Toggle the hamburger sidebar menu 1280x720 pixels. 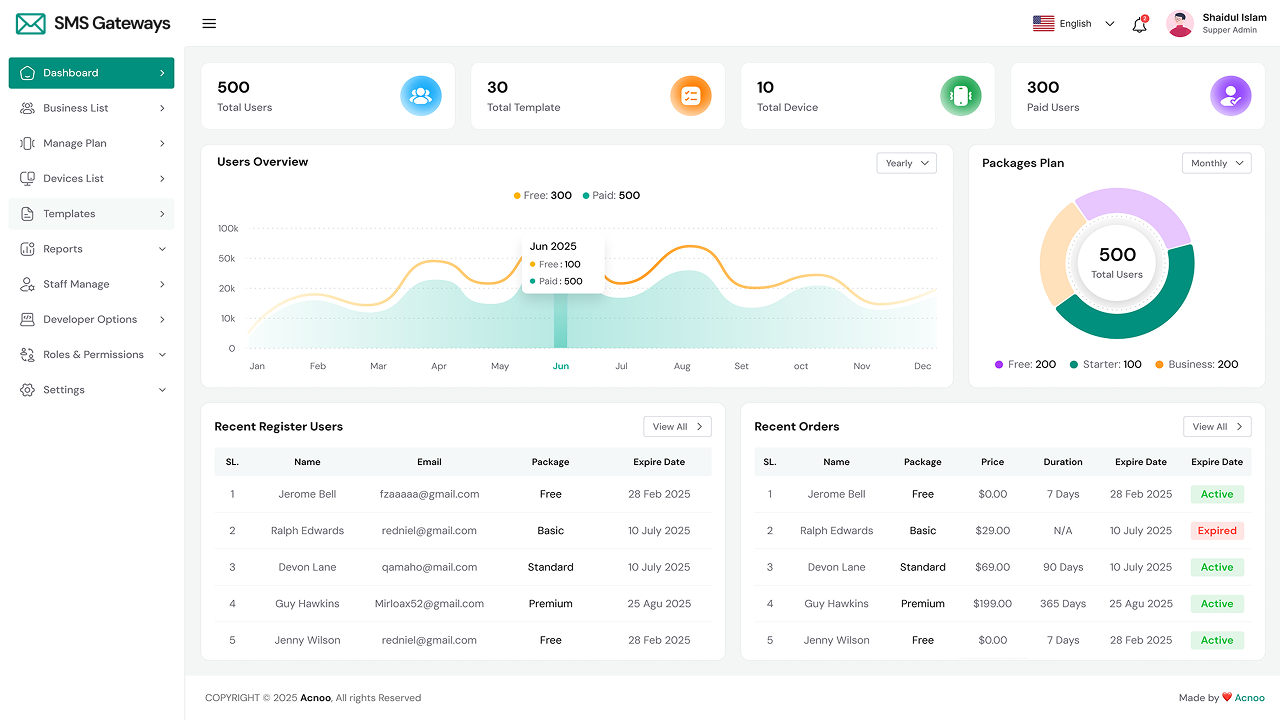(x=209, y=24)
